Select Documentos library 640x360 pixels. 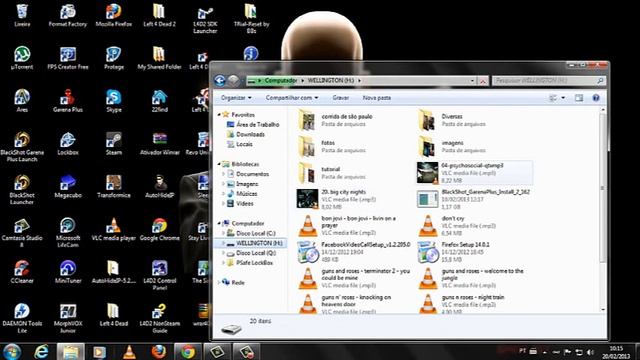tap(248, 174)
